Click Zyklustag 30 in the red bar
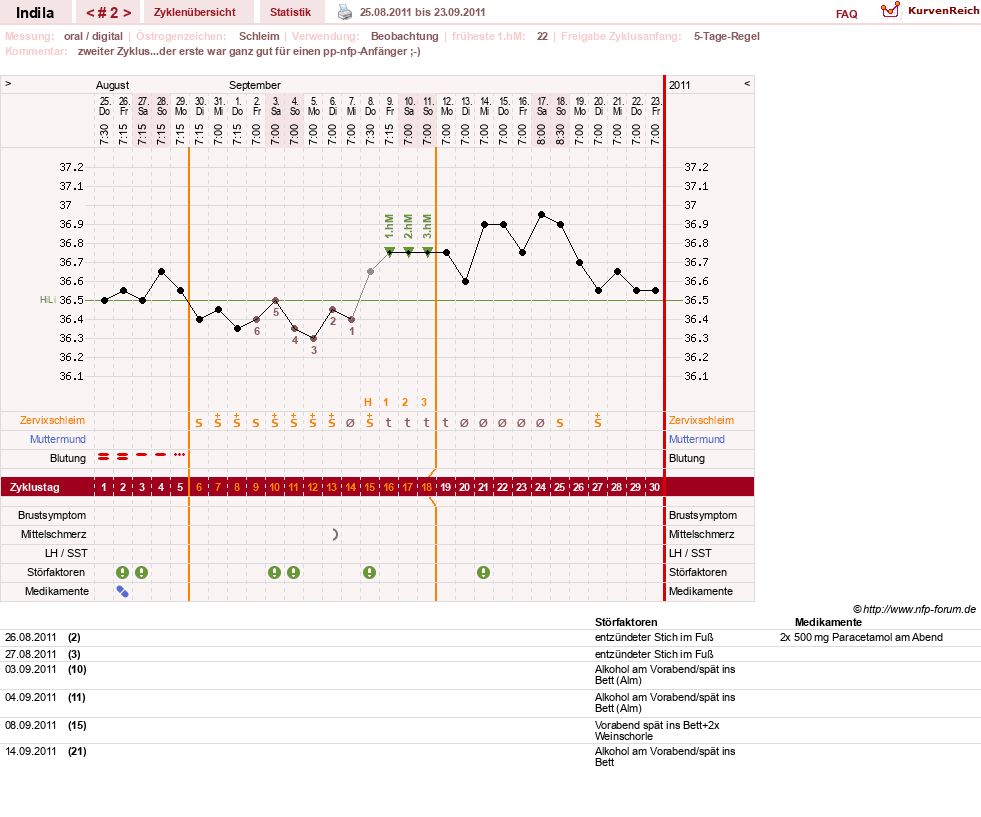Screen dimensions: 981x817 (654, 487)
